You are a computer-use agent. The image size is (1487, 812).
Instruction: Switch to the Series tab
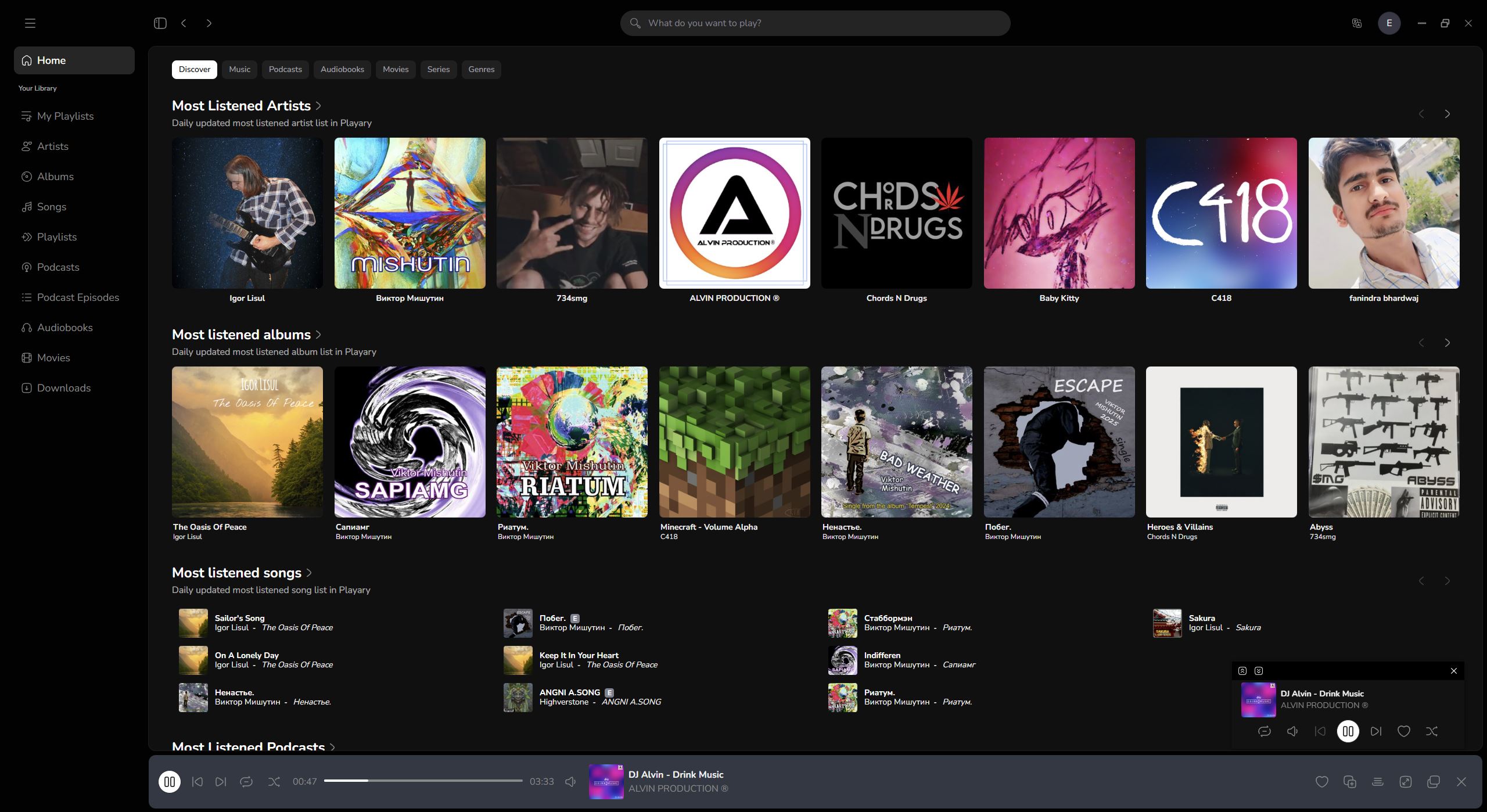tap(439, 69)
